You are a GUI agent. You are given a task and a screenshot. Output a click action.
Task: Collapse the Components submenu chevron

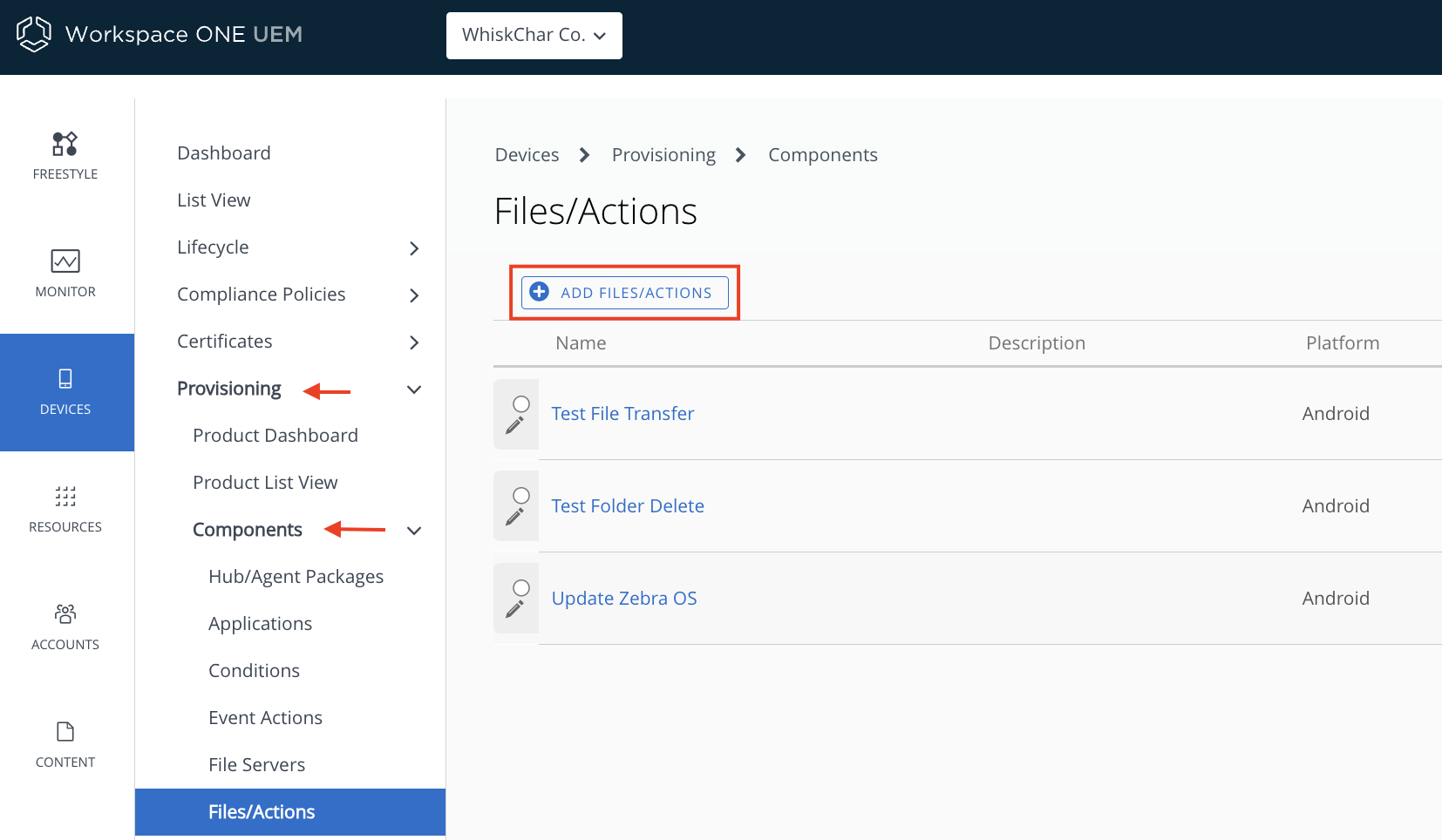coord(414,531)
